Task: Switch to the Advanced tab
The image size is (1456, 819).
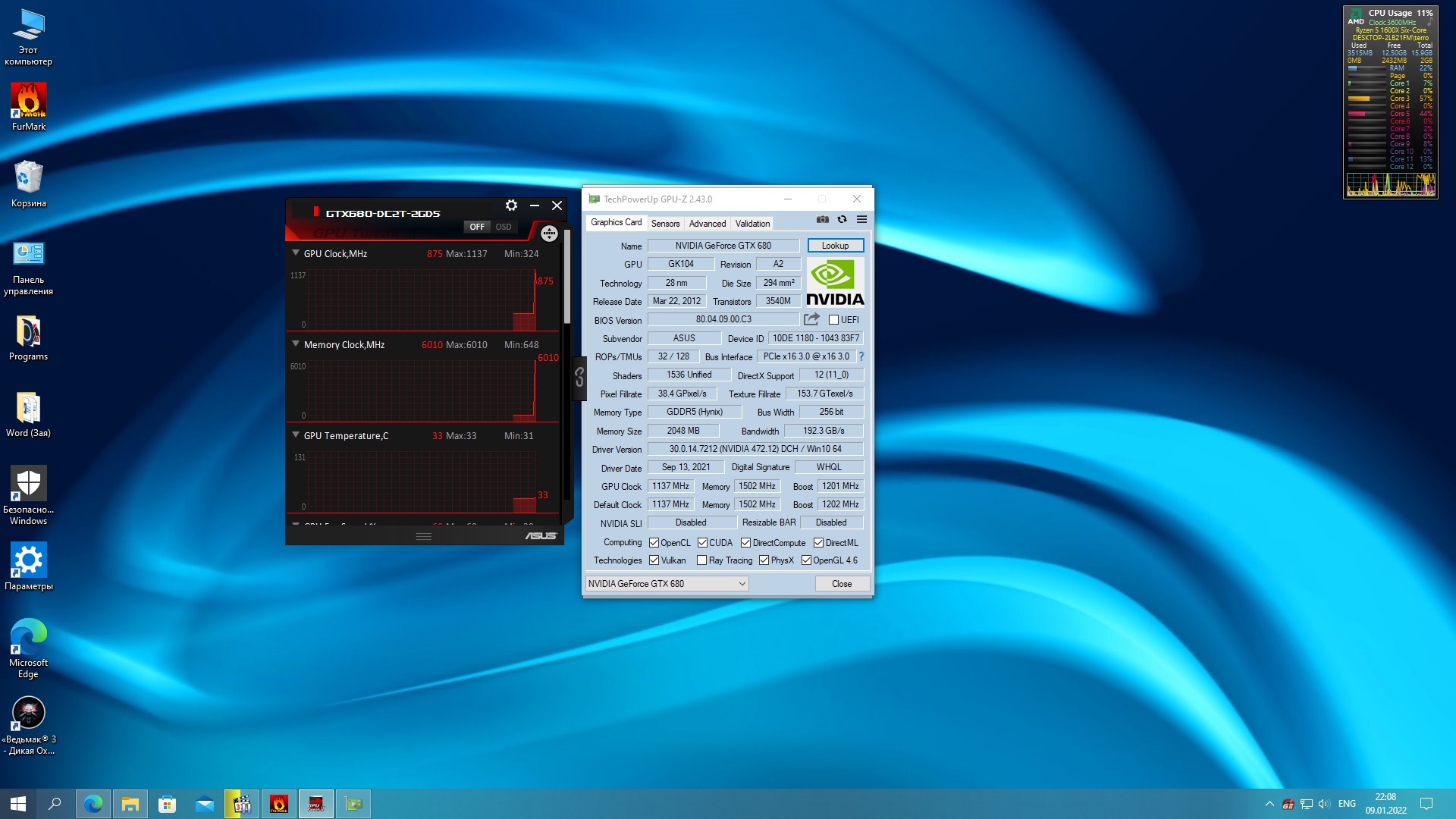Action: point(707,223)
